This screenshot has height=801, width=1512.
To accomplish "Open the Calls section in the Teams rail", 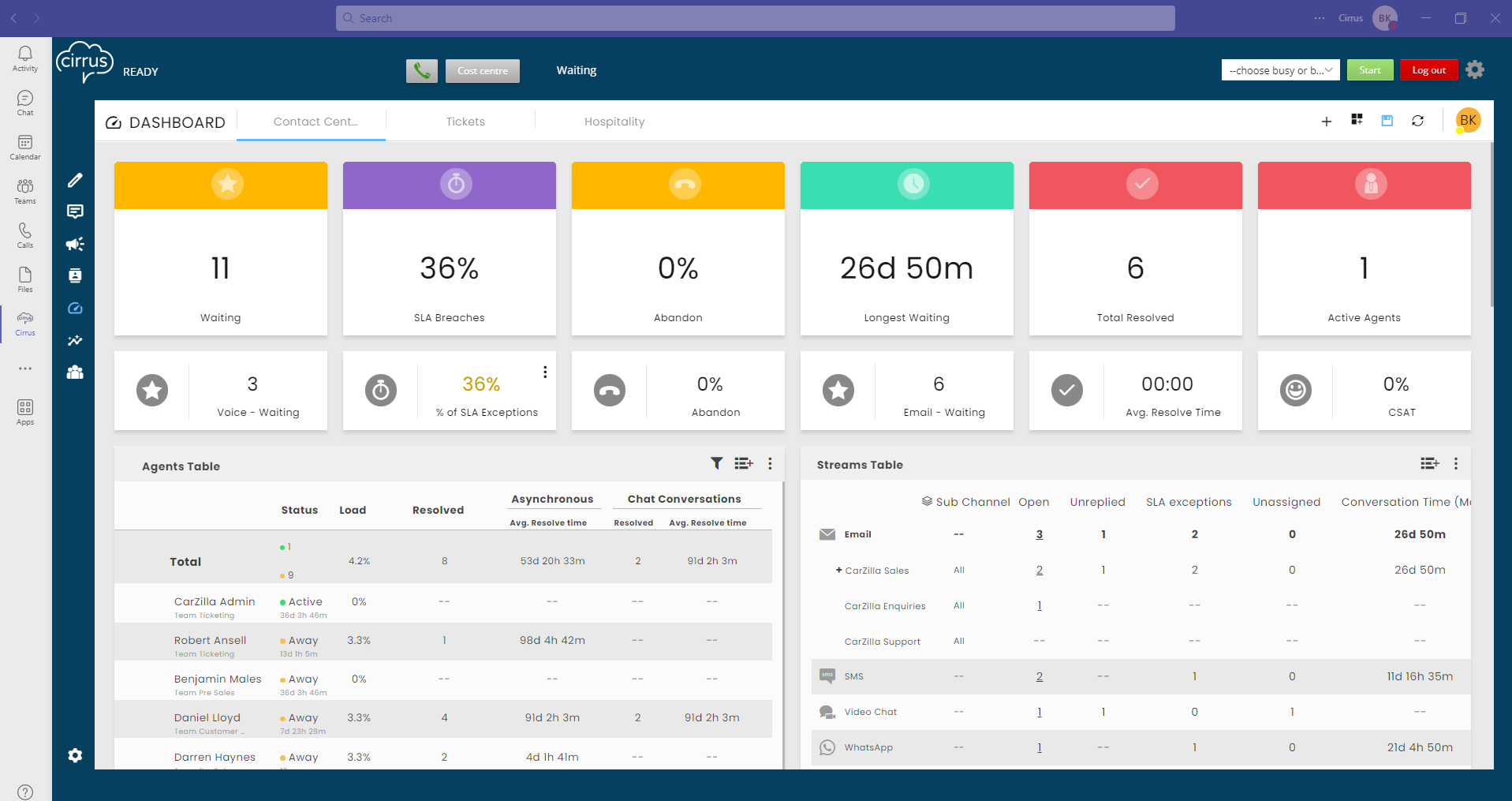I will (24, 234).
